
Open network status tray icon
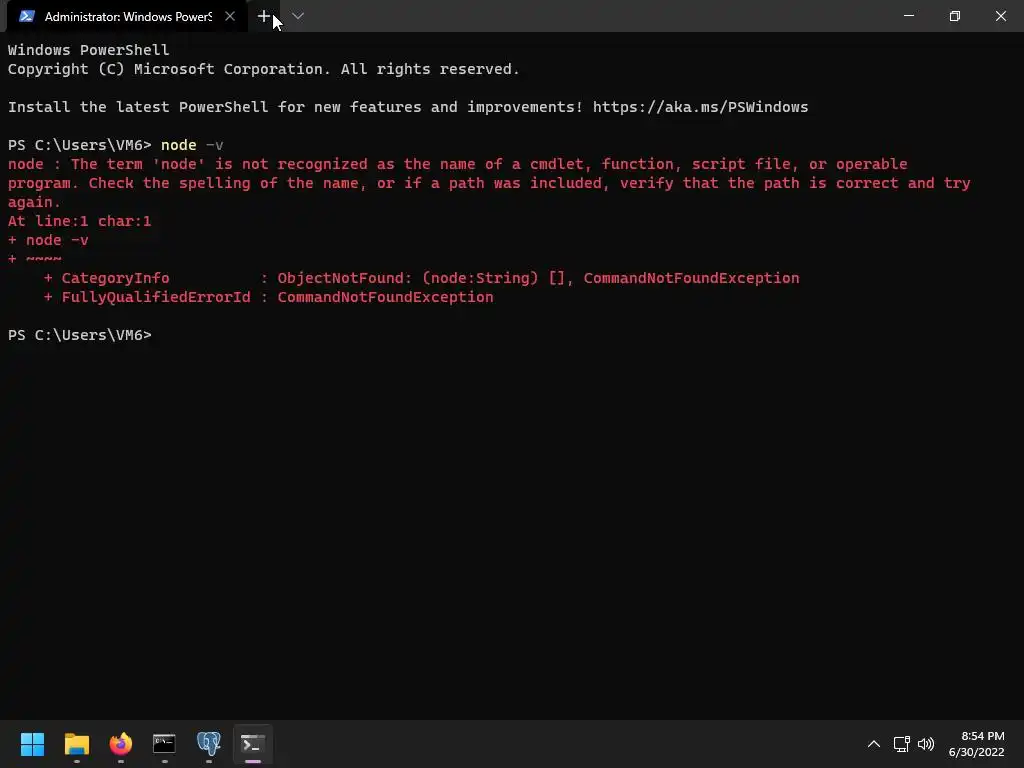(x=902, y=744)
